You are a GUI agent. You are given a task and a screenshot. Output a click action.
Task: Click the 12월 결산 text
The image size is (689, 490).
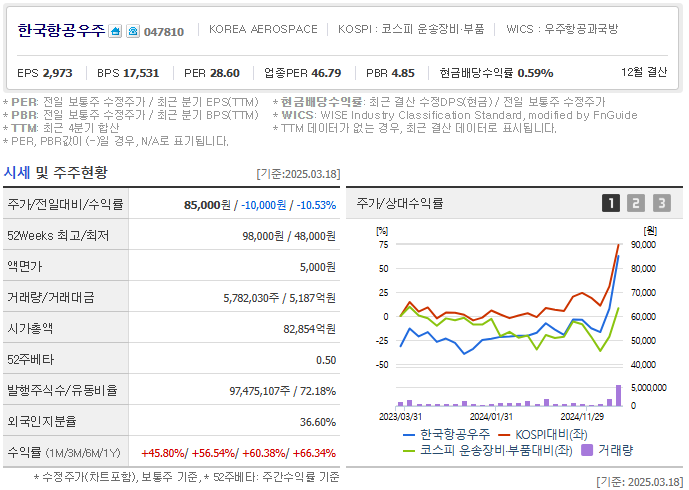point(644,72)
